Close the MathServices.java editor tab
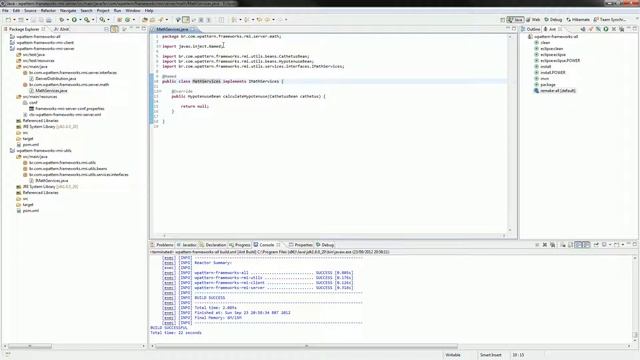Image resolution: width=640 pixels, height=360 pixels. (x=193, y=29)
